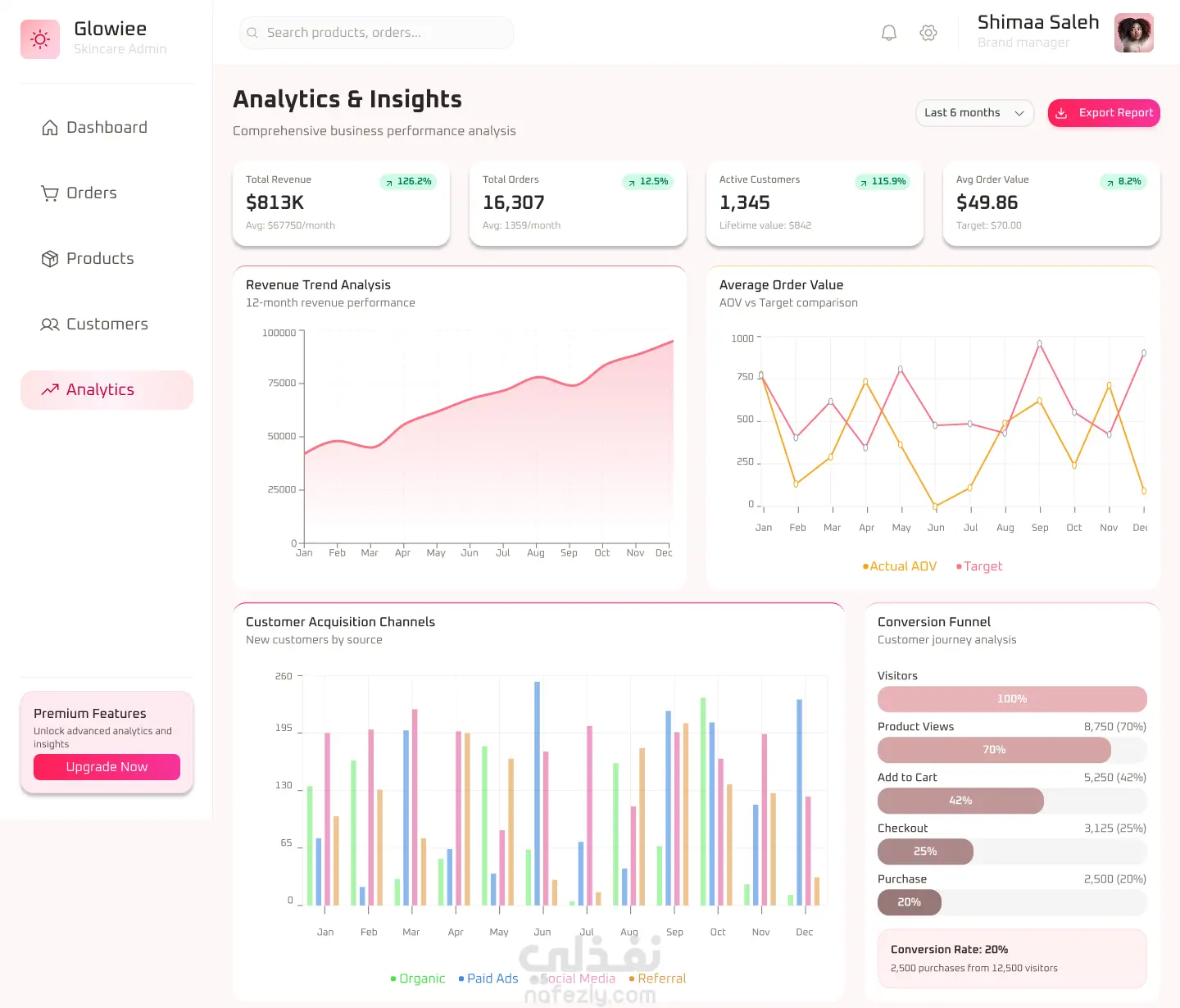The width and height of the screenshot is (1180, 1008).
Task: Click the Orders cart icon
Action: coord(50,193)
